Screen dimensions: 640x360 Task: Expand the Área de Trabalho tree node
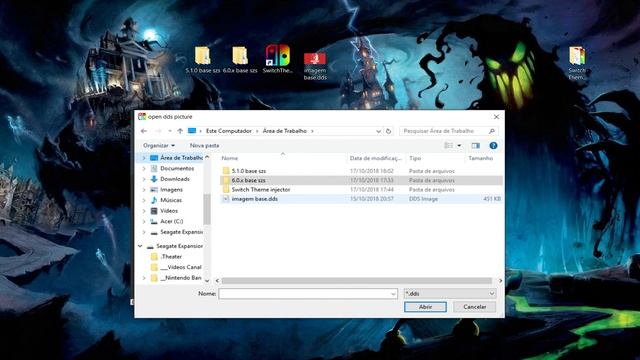coord(144,158)
